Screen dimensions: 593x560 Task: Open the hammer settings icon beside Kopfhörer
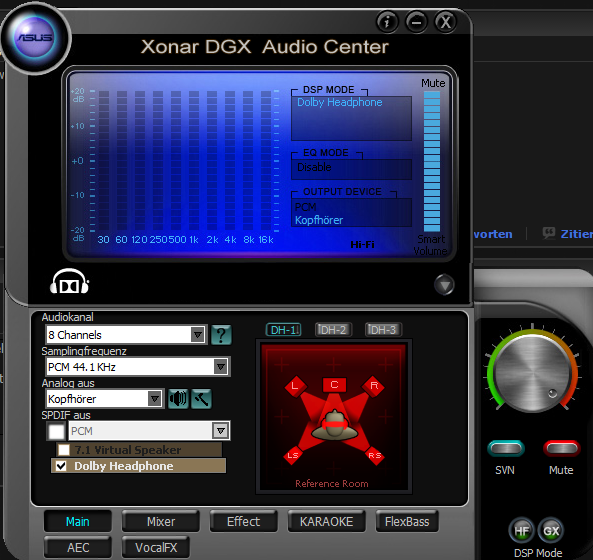point(201,399)
